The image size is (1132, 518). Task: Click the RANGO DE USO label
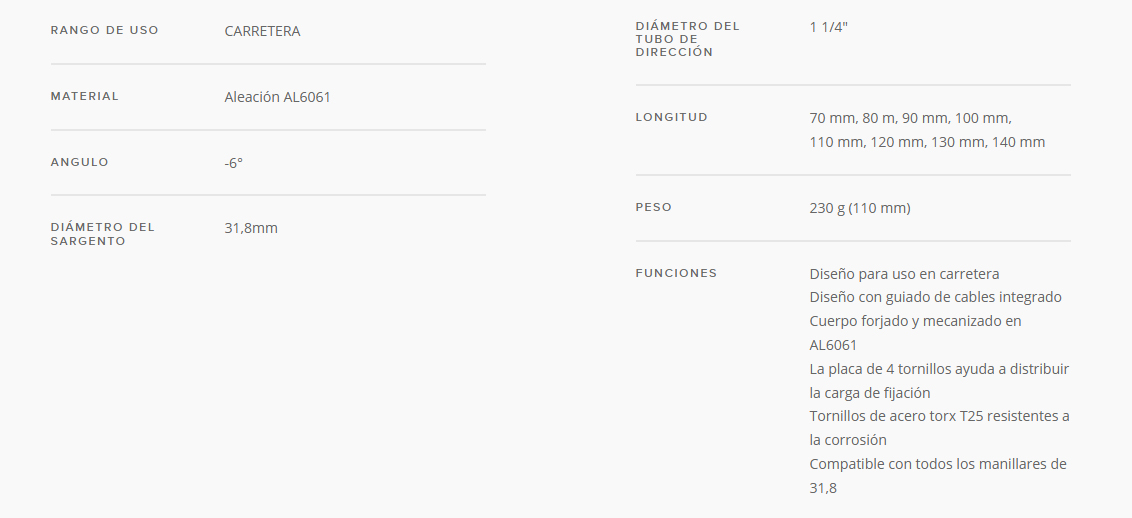(x=105, y=30)
